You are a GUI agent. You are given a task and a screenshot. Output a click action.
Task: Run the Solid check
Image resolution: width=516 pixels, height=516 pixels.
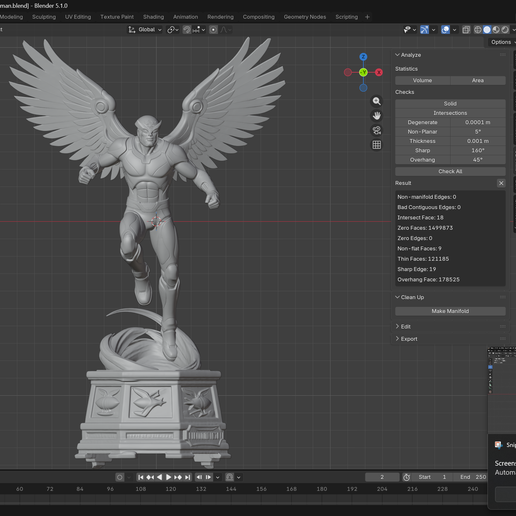(450, 104)
